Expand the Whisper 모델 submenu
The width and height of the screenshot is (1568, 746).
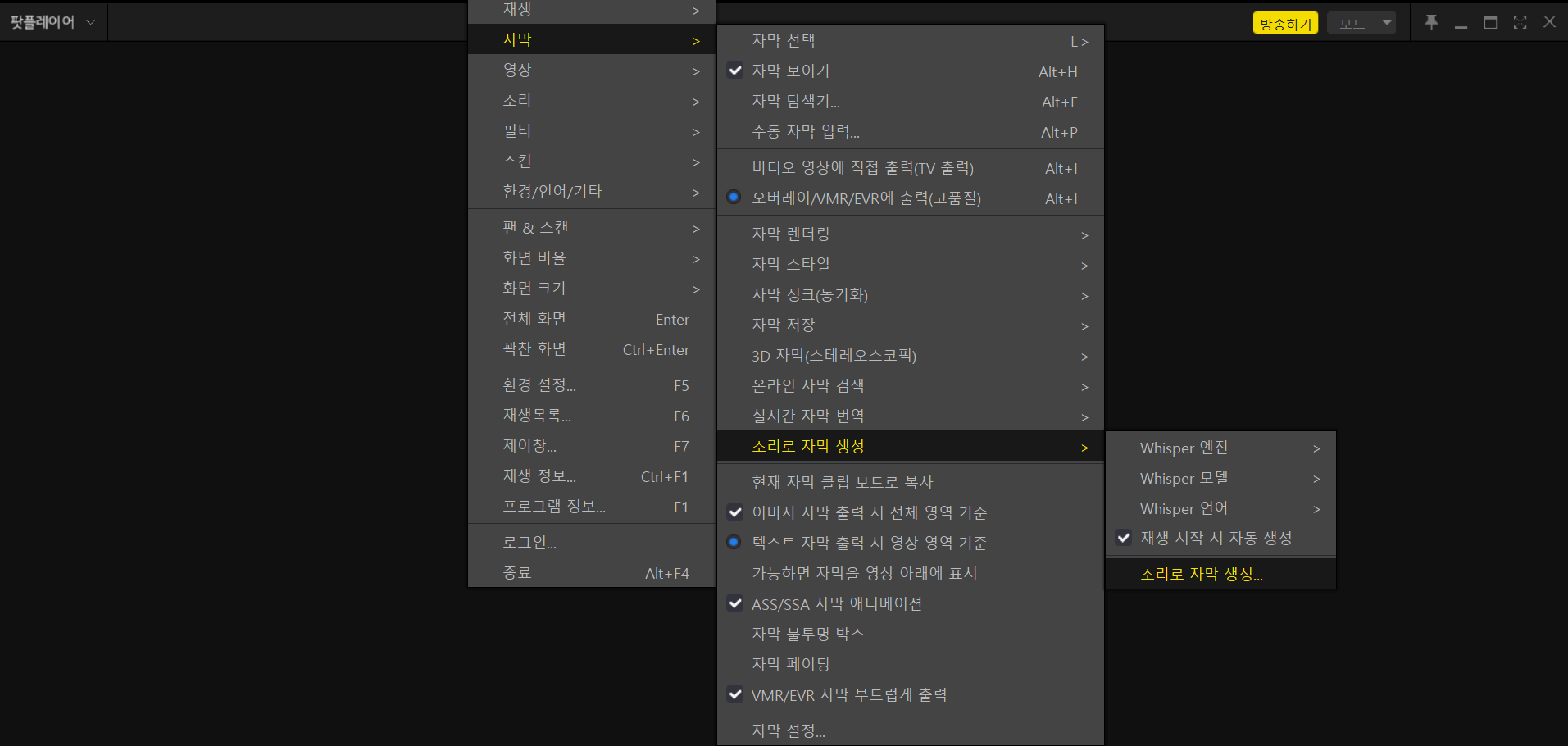point(1183,478)
